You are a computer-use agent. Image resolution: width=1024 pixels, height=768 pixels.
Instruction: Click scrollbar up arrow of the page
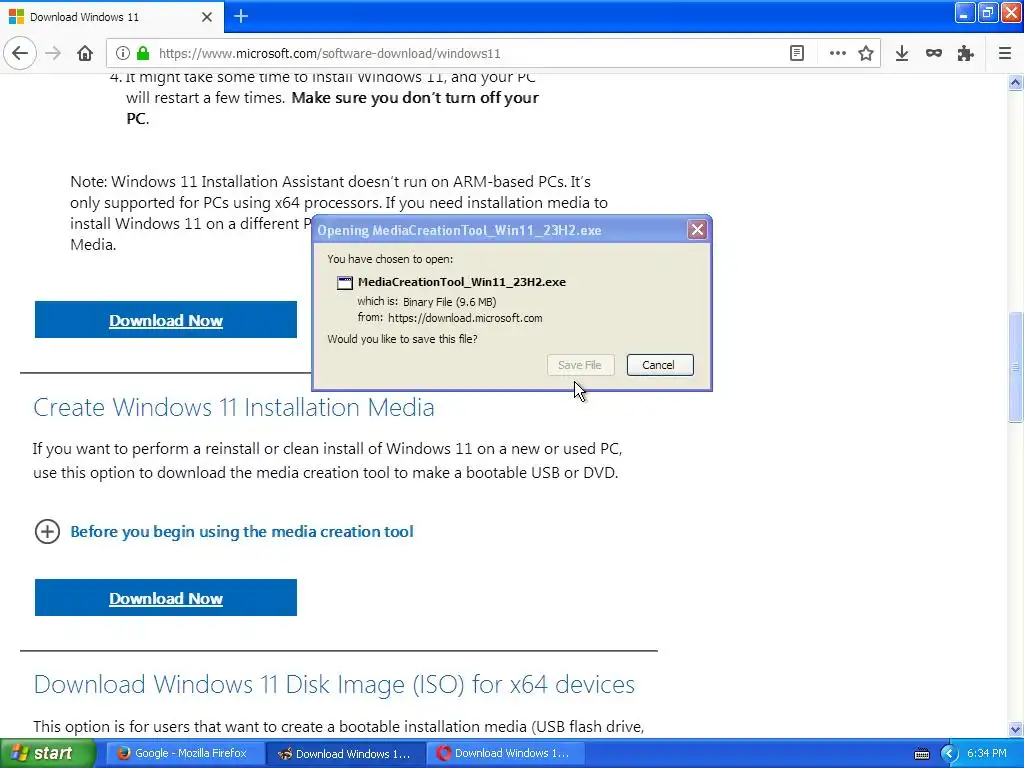[x=1016, y=83]
